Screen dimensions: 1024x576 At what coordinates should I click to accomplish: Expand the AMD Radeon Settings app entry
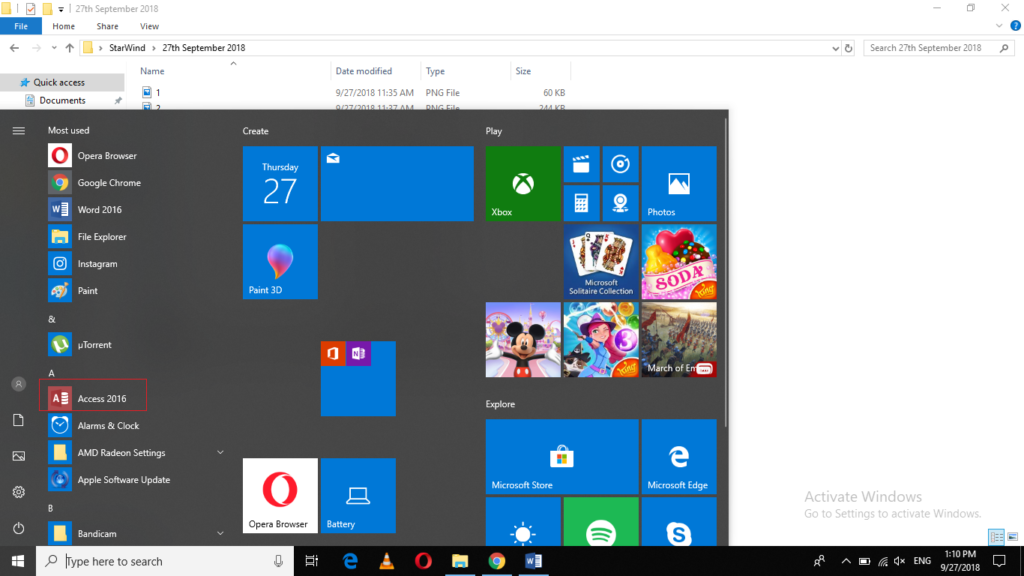(220, 452)
